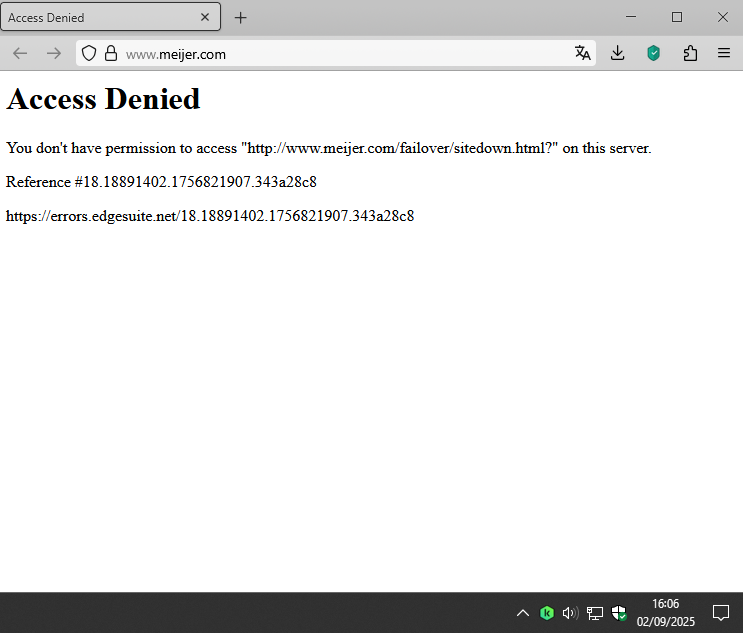This screenshot has height=633, width=743.
Task: Click the Reference #18.18891402 line
Action: [161, 182]
